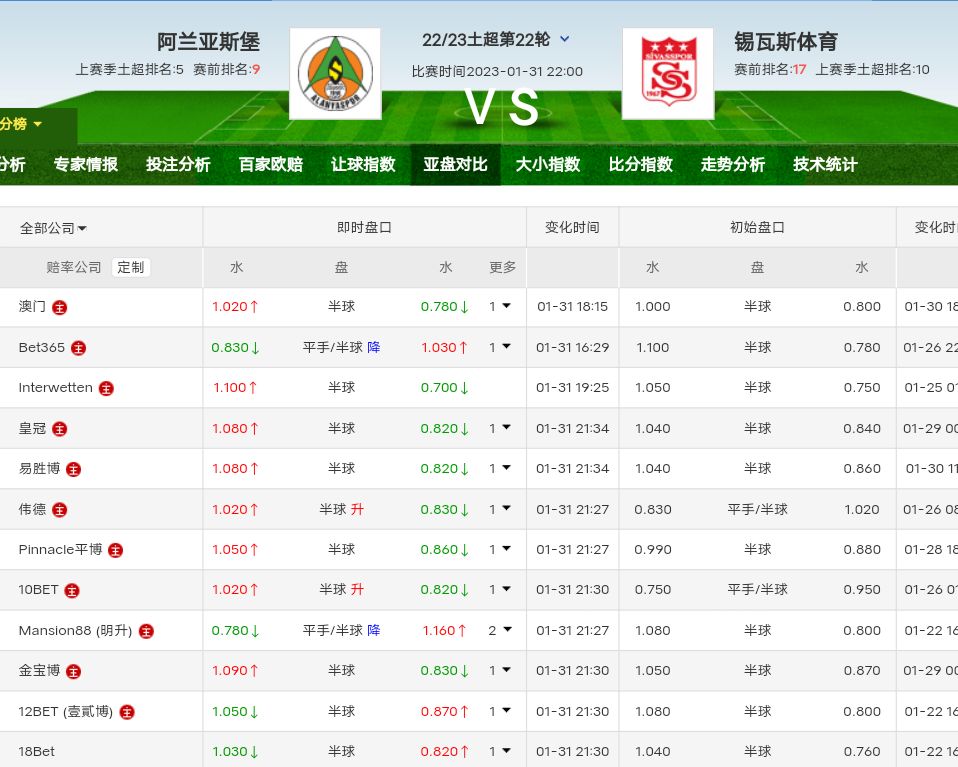Viewport: 958px width, 767px height.
Task: Open the 积分榜 dropdown on the left
Action: point(22,124)
